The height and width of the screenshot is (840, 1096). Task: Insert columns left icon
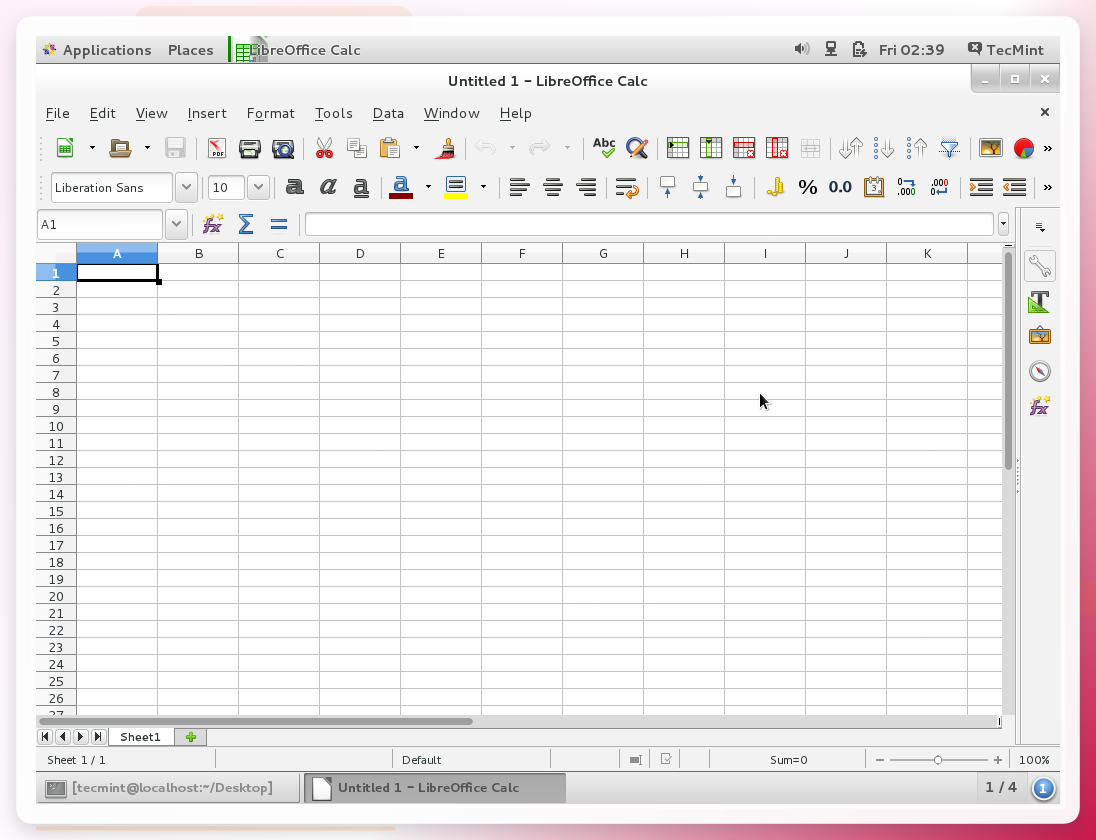tap(711, 148)
